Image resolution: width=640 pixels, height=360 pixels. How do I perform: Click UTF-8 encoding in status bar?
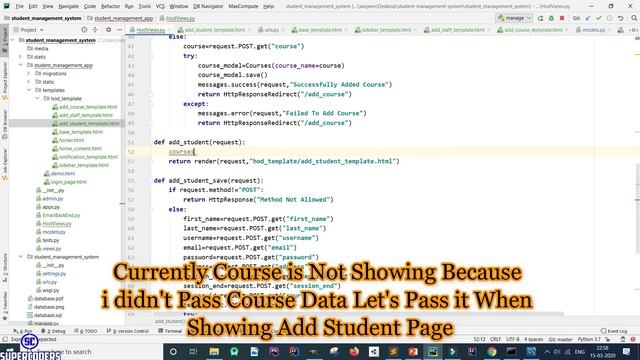(x=512, y=339)
